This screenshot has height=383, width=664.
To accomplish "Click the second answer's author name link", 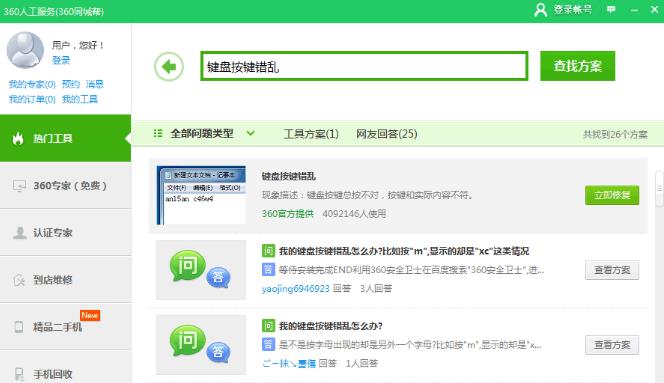I will (289, 363).
